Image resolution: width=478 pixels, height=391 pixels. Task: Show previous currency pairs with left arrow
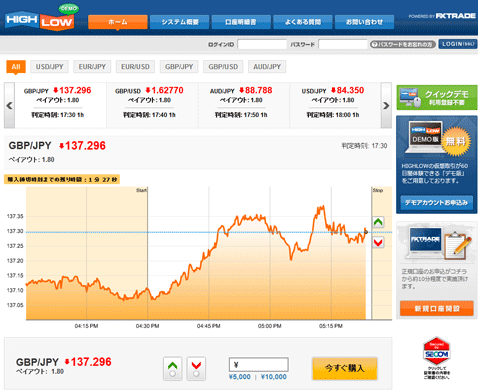(9, 105)
